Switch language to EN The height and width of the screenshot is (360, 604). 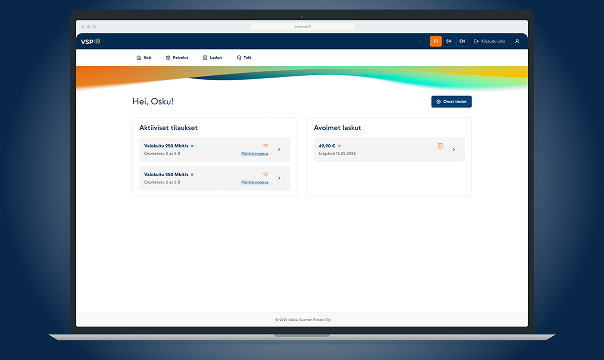(x=462, y=41)
